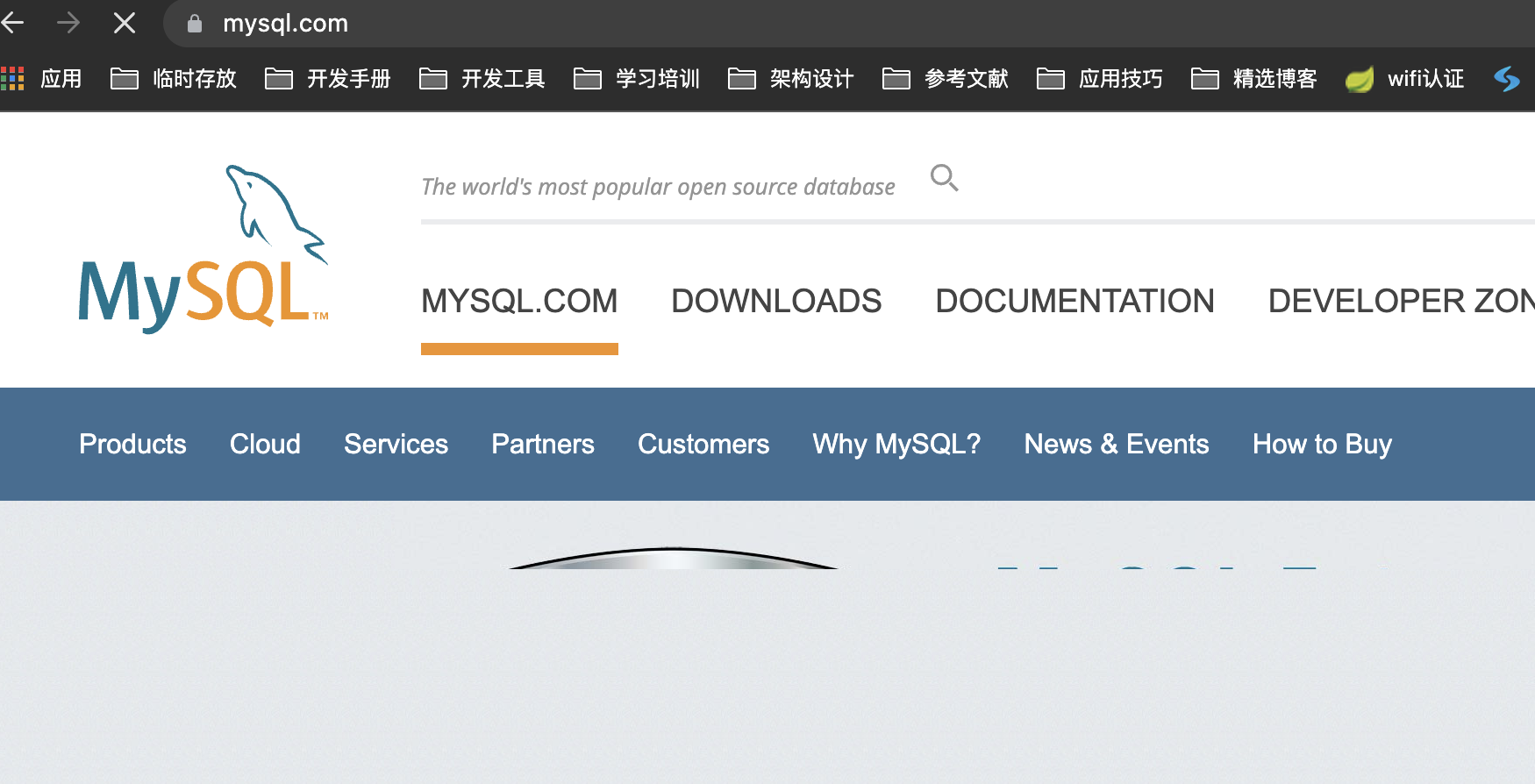Image resolution: width=1535 pixels, height=784 pixels.
Task: Stop page loading with the X button
Action: 125,23
